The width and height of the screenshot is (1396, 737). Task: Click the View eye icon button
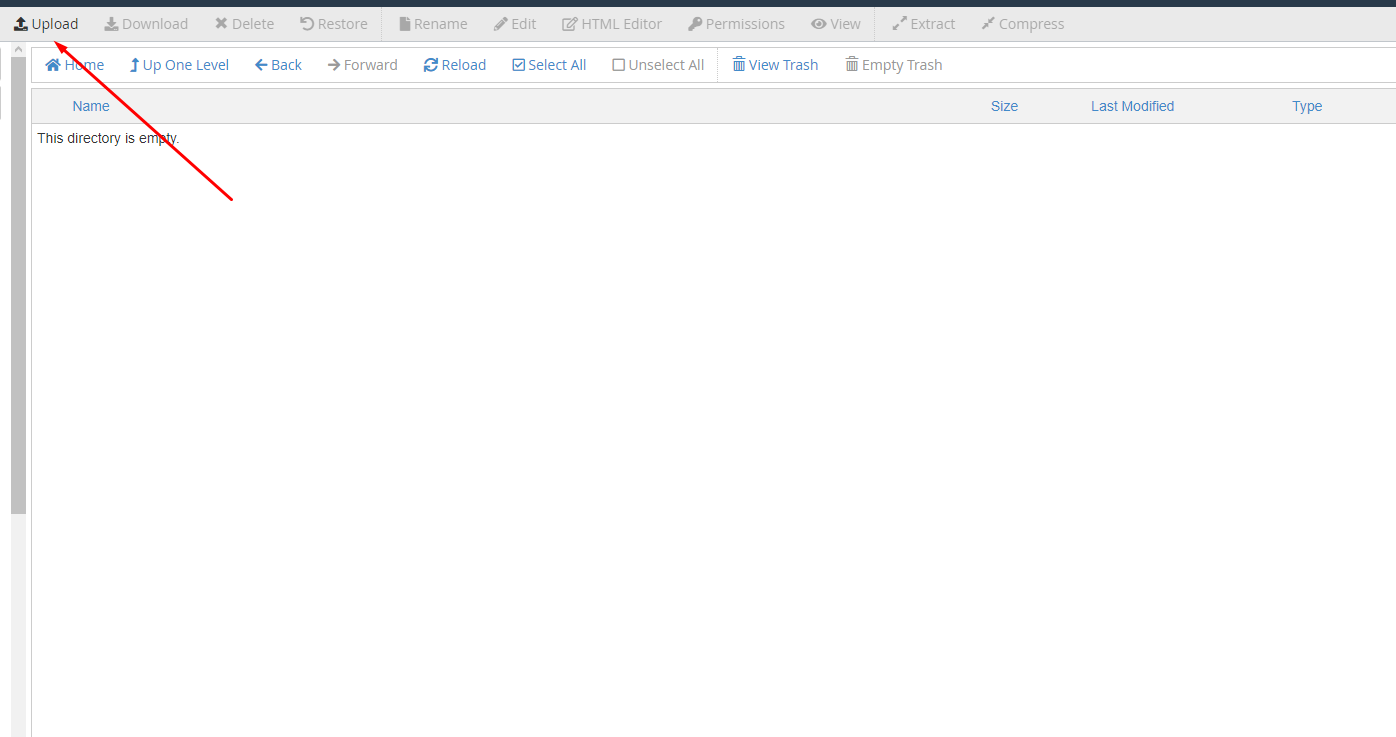pos(835,24)
